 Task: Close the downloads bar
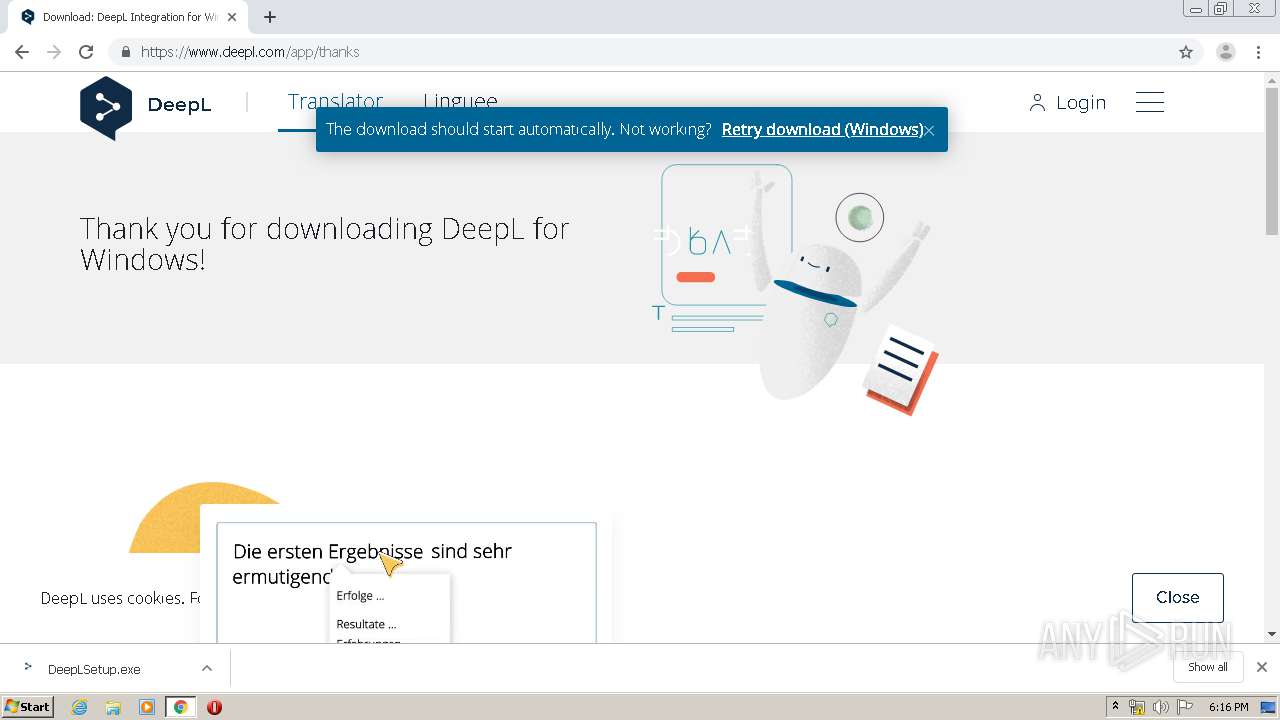coord(1262,667)
